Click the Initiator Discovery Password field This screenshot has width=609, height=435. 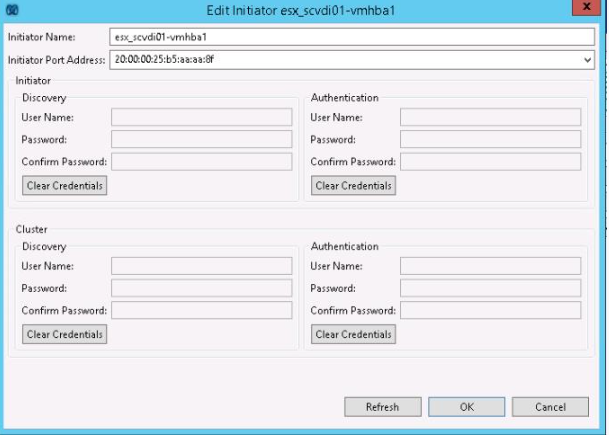tap(201, 139)
